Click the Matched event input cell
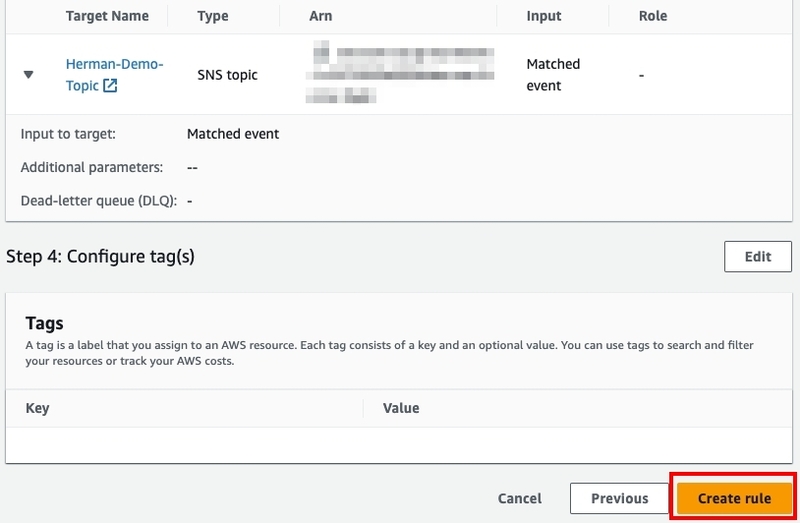The height and width of the screenshot is (523, 800). pyautogui.click(x=553, y=74)
